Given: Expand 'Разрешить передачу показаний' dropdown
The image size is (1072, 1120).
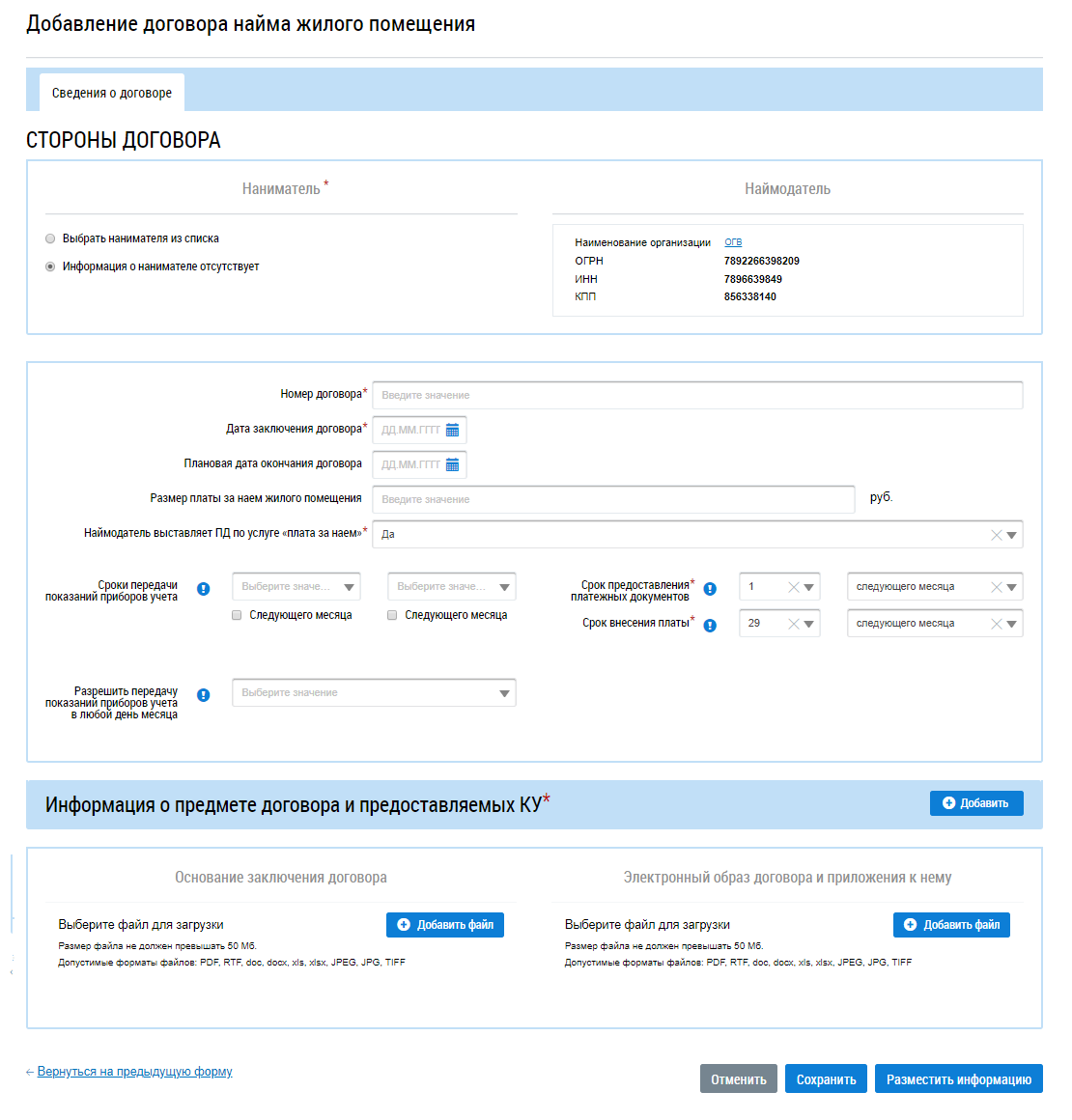Looking at the screenshot, I should [x=504, y=693].
